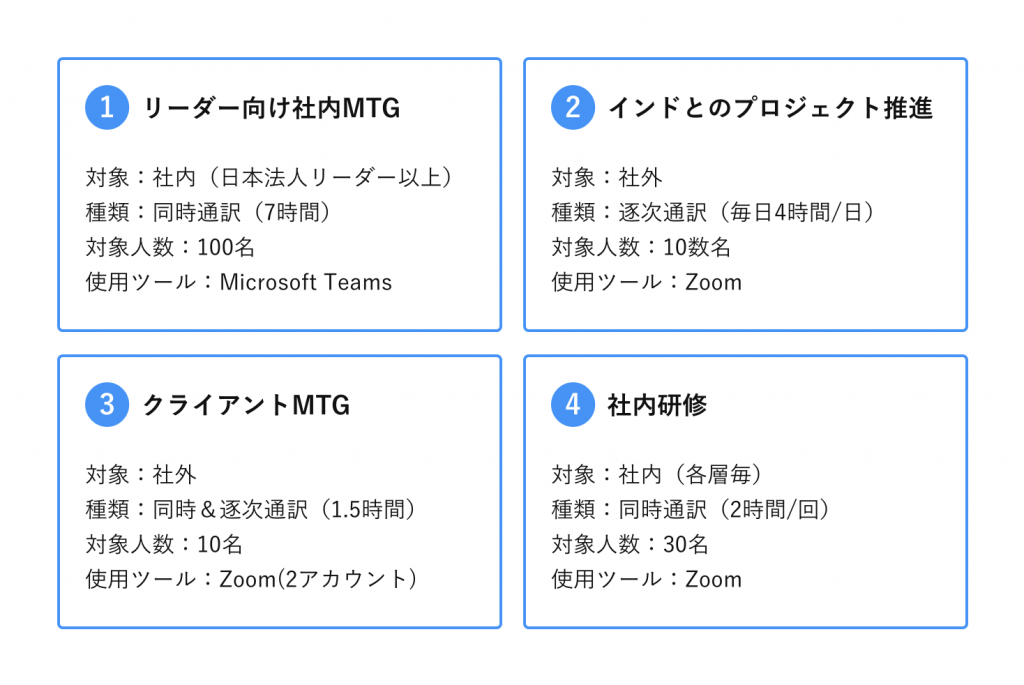The height and width of the screenshot is (685, 1024).
Task: Click the blue number 4 circle
Action: [x=573, y=405]
